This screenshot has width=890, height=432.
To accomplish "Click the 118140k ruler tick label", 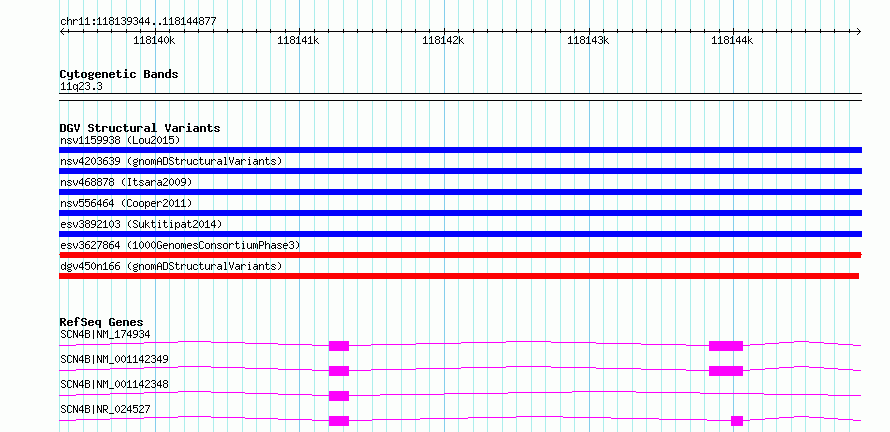I will click(154, 40).
